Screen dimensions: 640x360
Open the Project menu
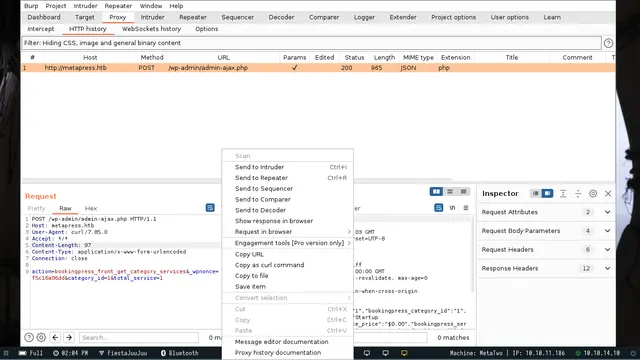point(56,6)
